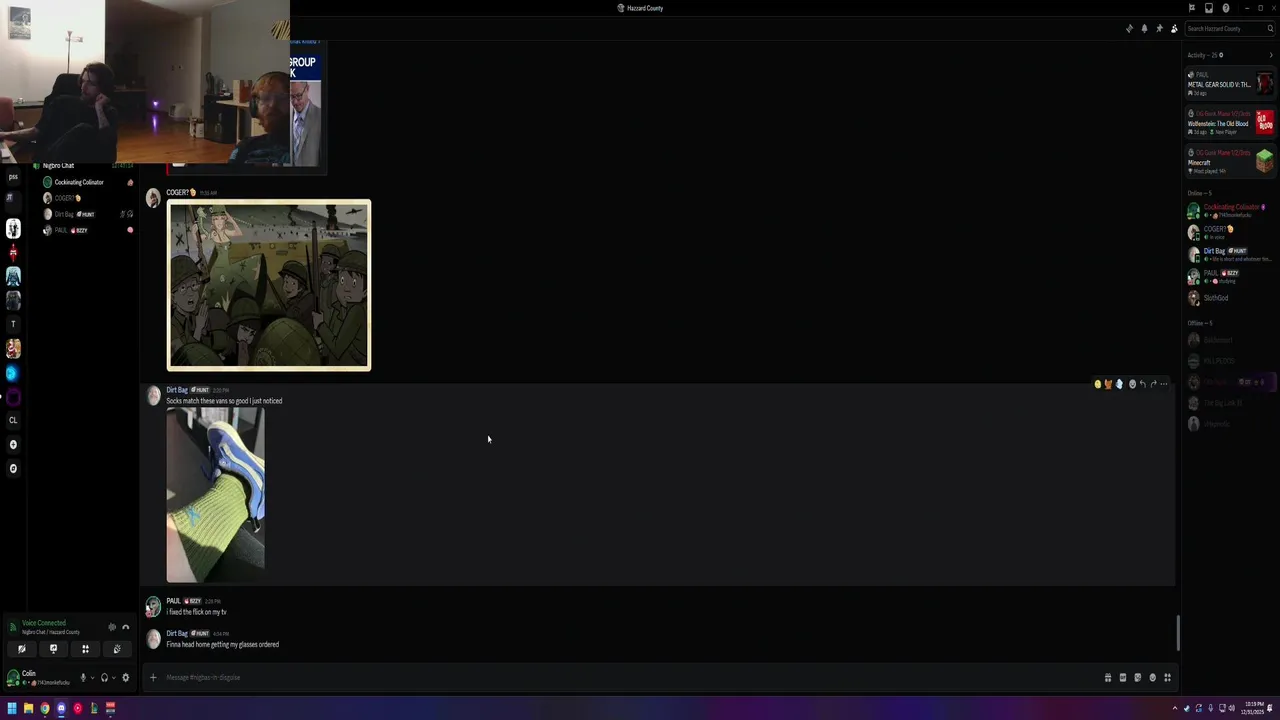Open the apps launcher icon in message bar
This screenshot has width=1280, height=720.
point(1167,678)
